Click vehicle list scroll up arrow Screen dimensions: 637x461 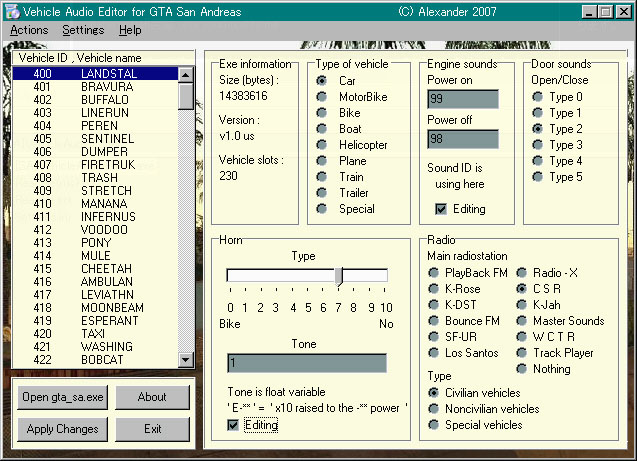186,75
